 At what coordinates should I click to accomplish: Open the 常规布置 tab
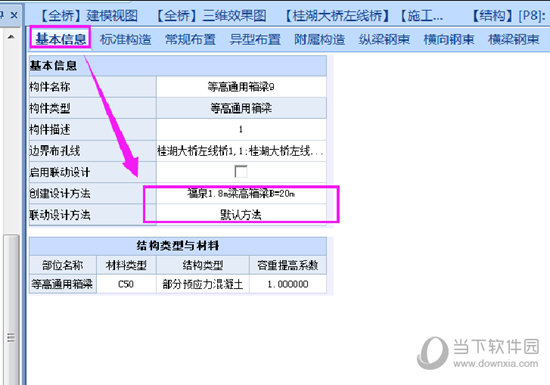(190, 39)
